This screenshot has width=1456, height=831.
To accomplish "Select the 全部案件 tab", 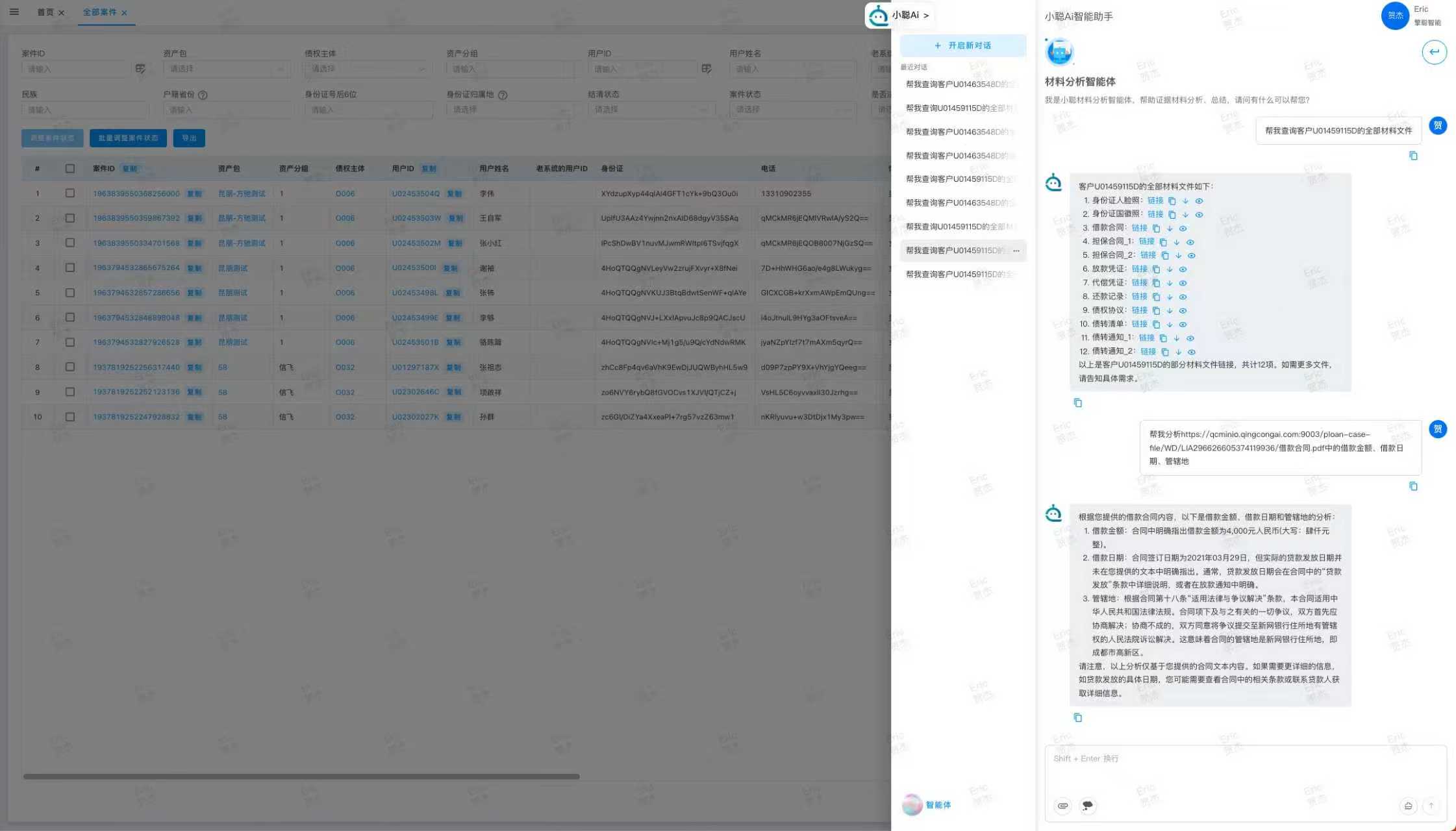I will 99,12.
